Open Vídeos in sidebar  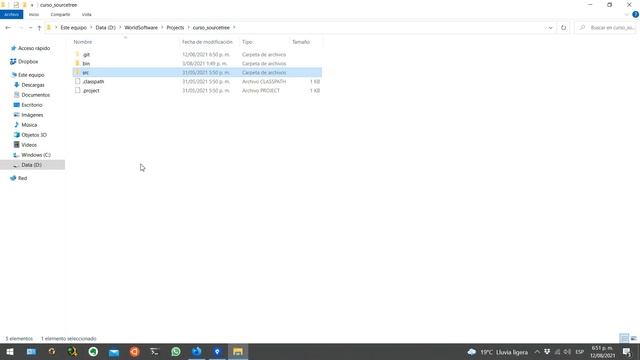tap(29, 145)
